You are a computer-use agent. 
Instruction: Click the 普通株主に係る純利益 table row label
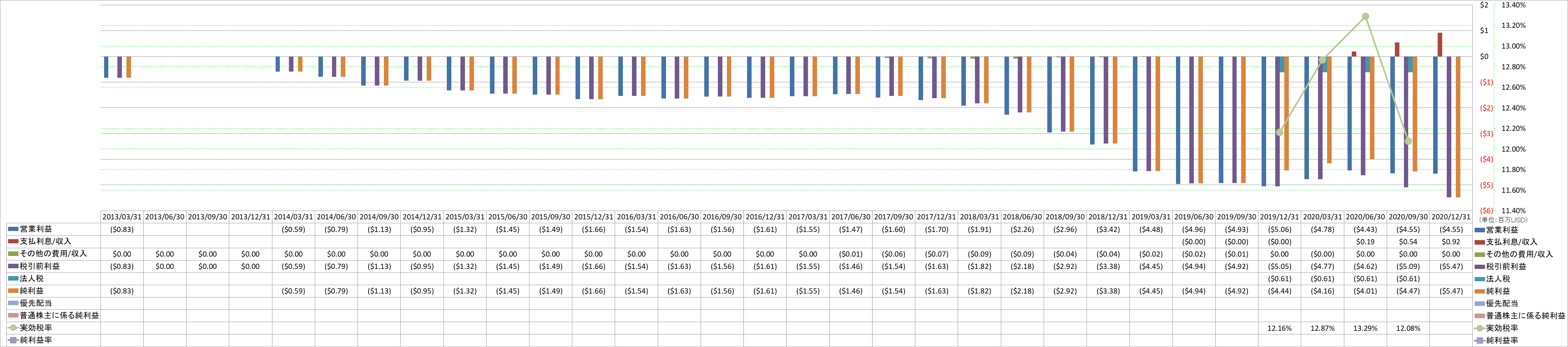pyautogui.click(x=59, y=315)
